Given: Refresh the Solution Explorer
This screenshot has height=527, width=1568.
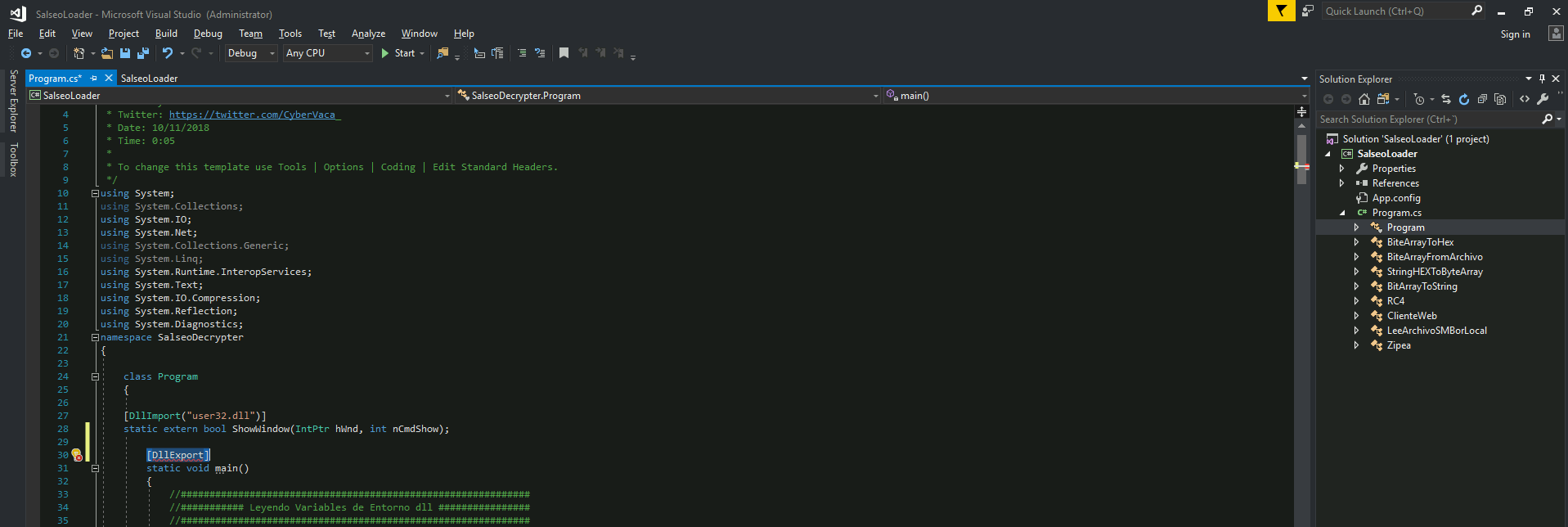Looking at the screenshot, I should pos(1463,99).
